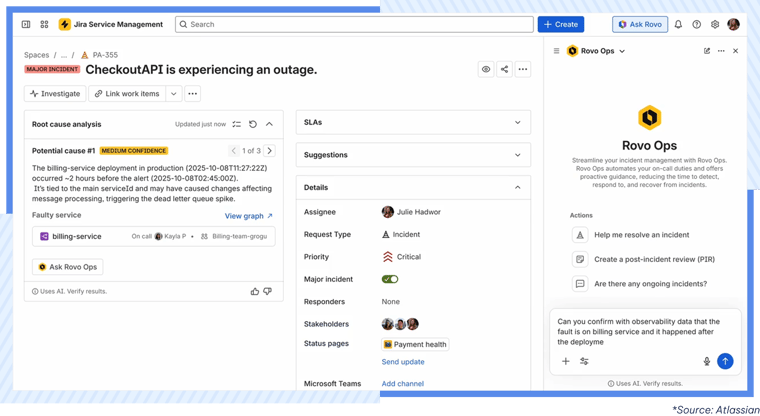
Task: Open the incident header more actions menu
Action: 522,69
